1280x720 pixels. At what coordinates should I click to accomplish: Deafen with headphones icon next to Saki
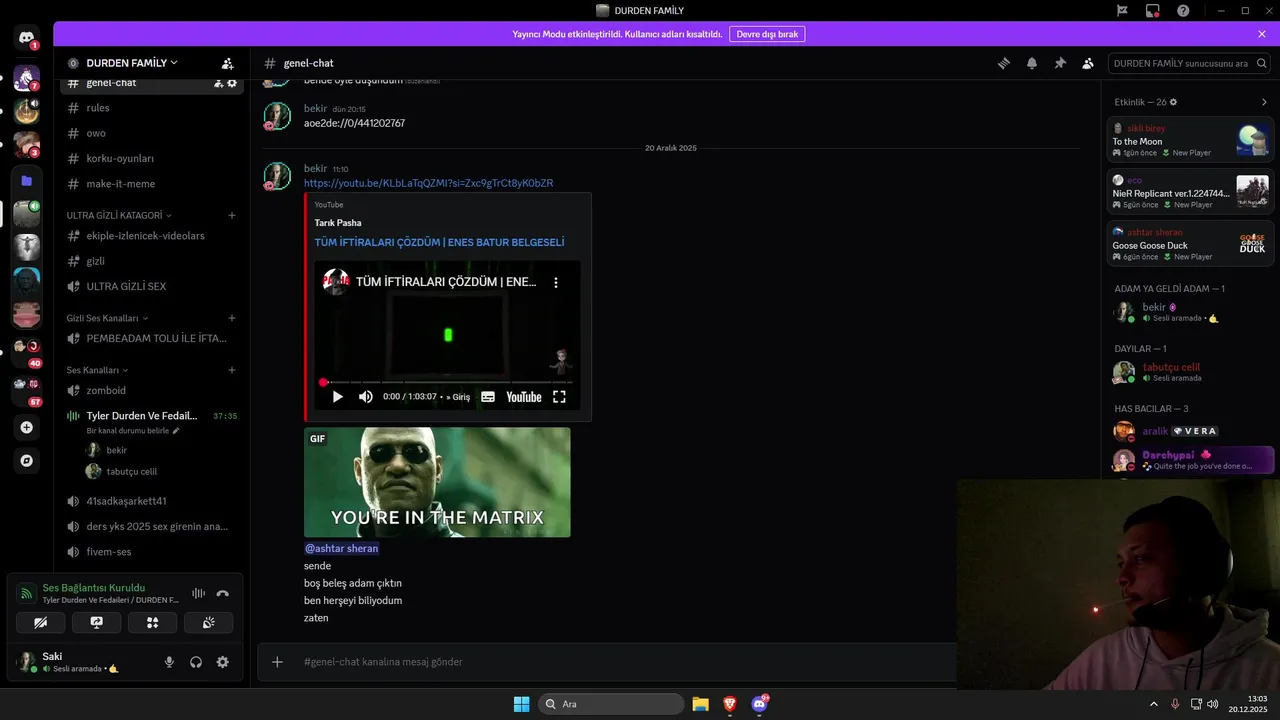coord(196,662)
